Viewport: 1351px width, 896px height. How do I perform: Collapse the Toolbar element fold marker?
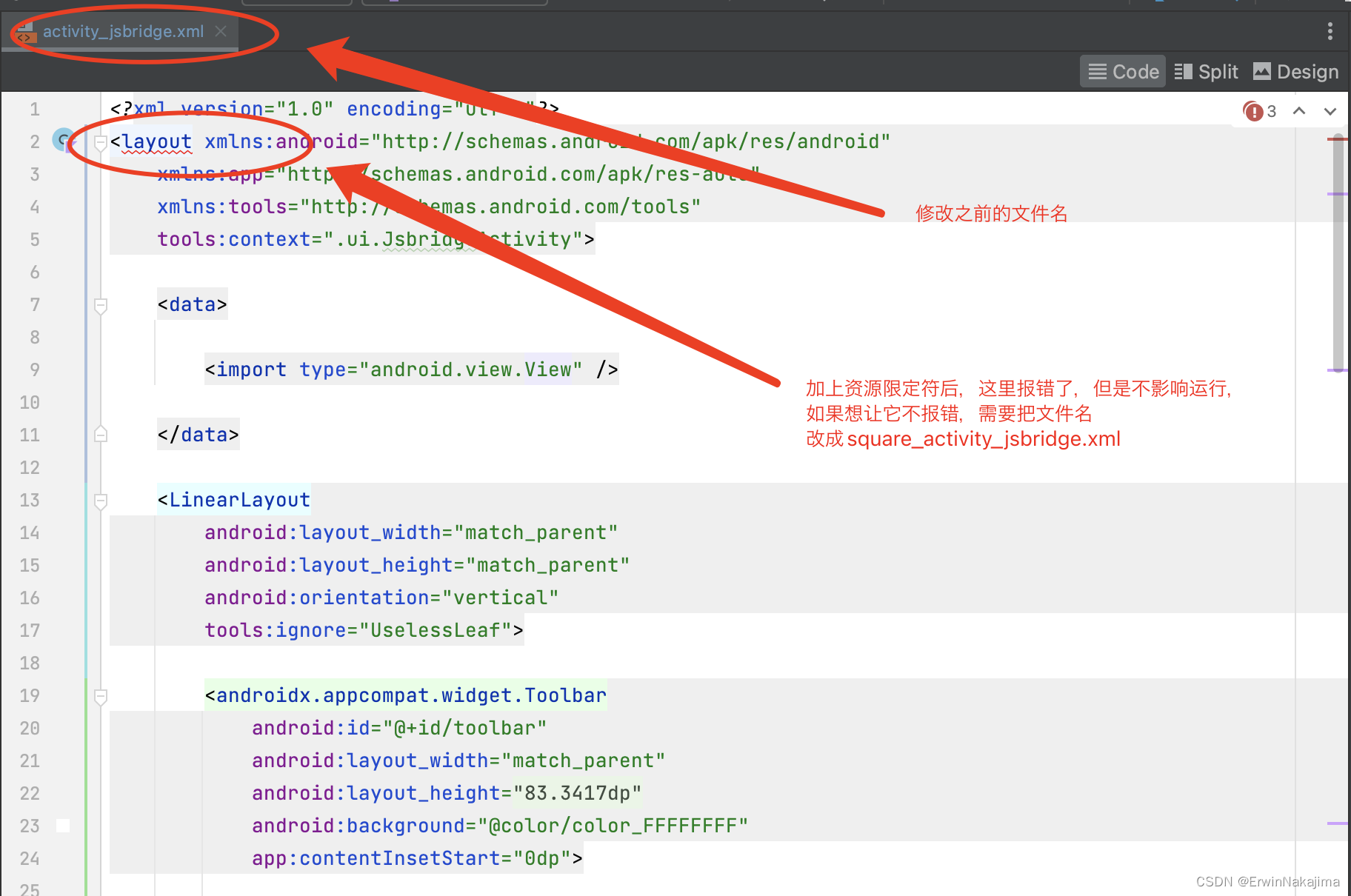pos(100,695)
